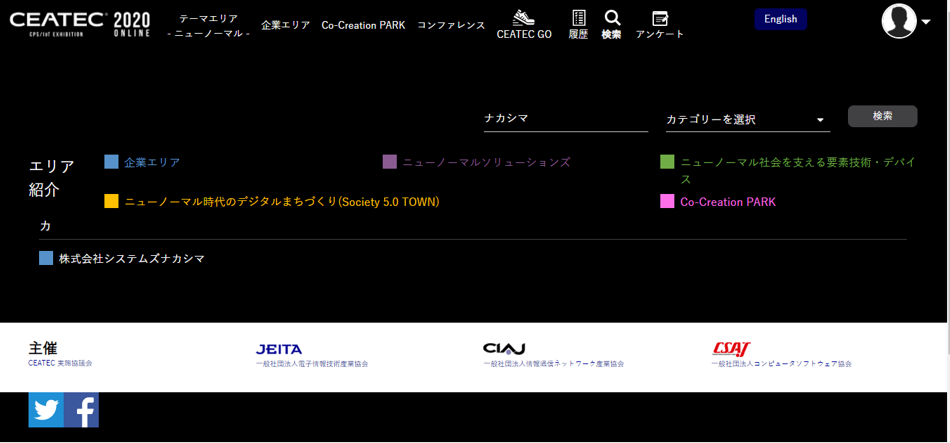This screenshot has width=950, height=443.
Task: Open the 履歴 history icon
Action: [x=579, y=18]
